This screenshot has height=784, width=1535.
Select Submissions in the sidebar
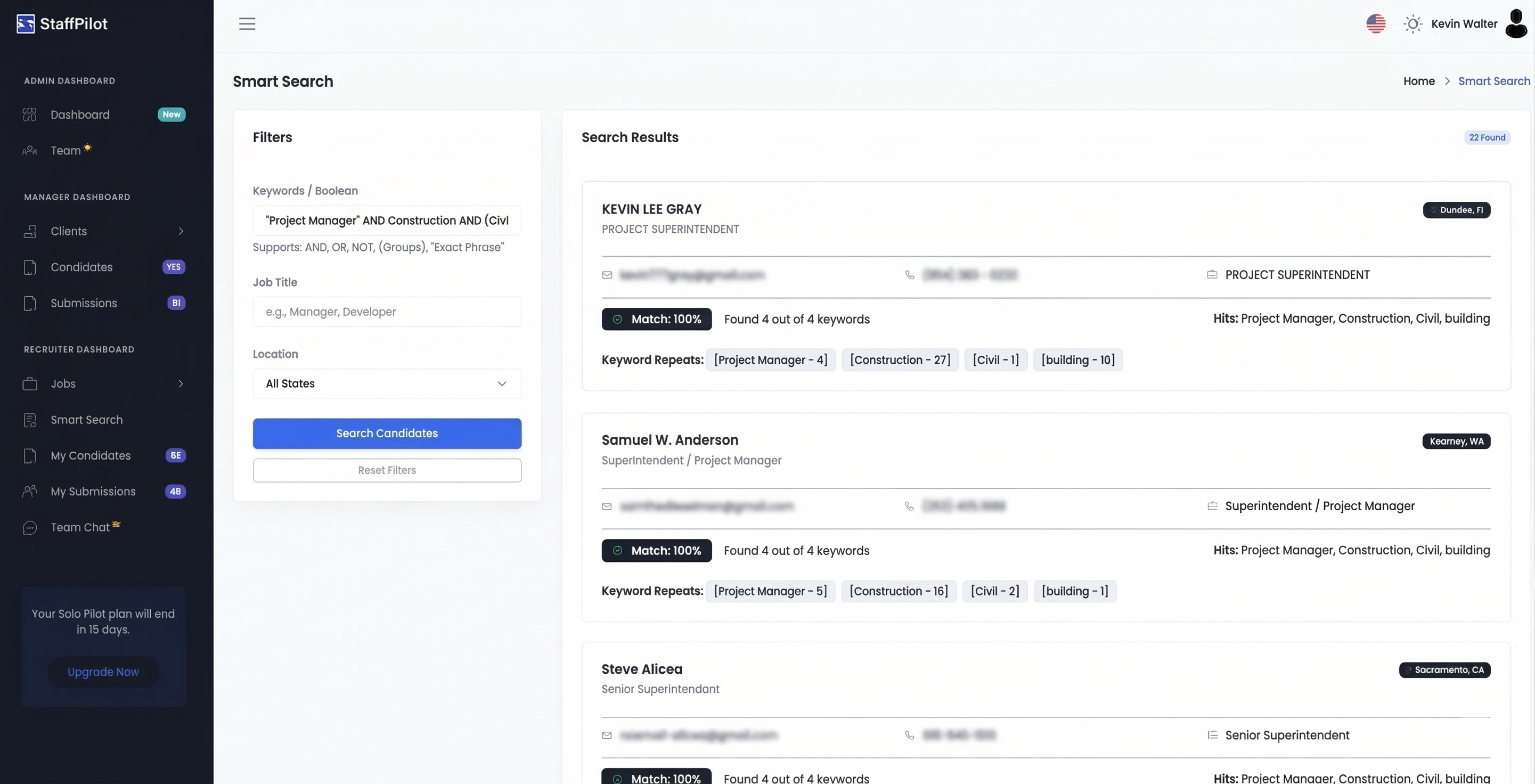pyautogui.click(x=84, y=303)
